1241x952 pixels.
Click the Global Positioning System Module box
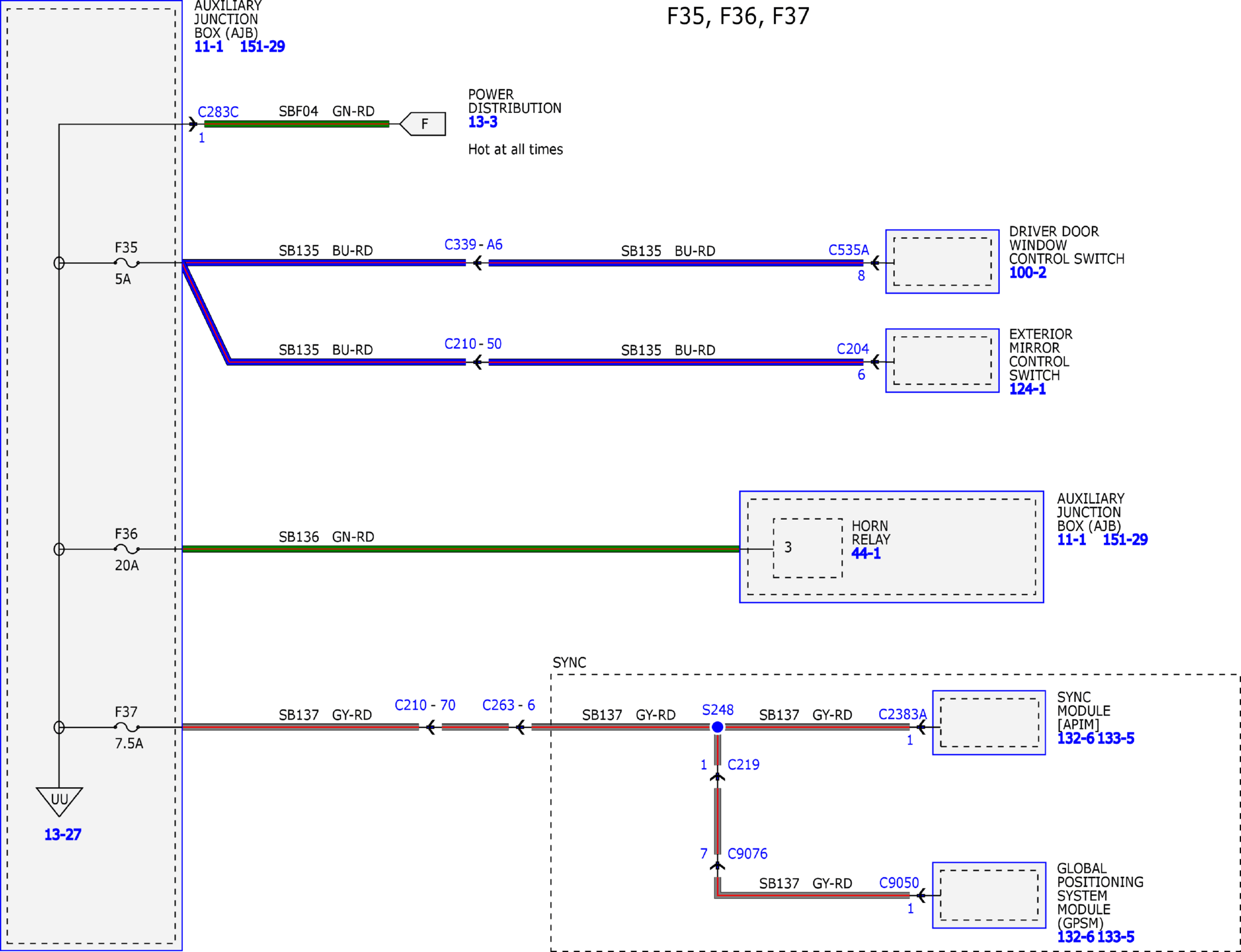(x=989, y=895)
